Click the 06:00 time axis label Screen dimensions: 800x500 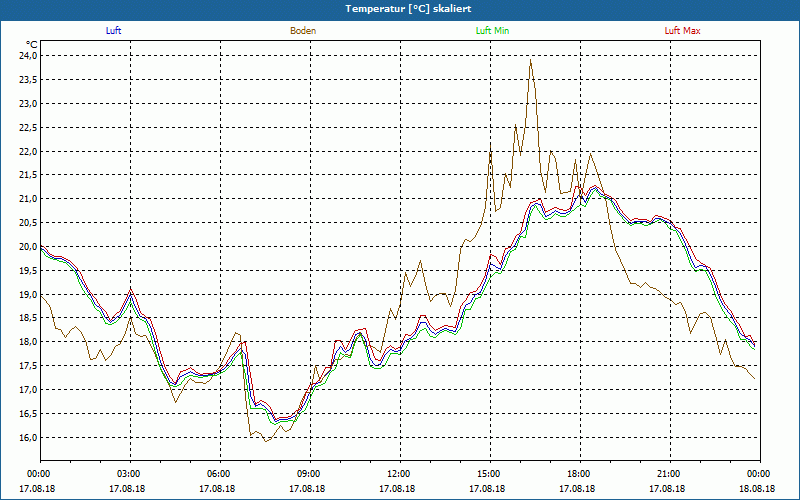coord(220,474)
